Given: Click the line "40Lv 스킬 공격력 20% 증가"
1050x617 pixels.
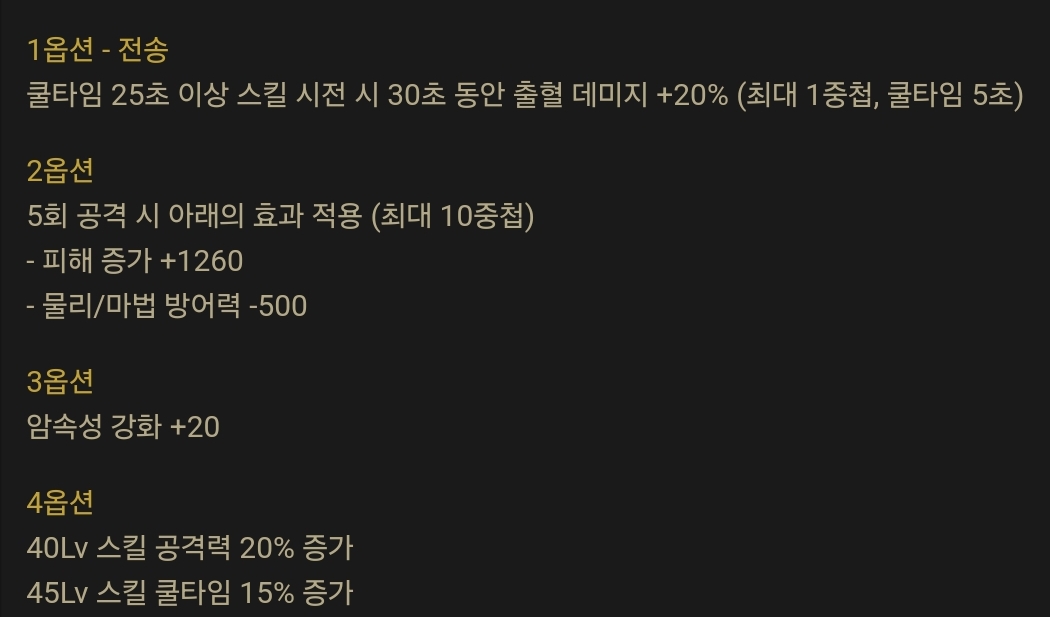Looking at the screenshot, I should click(x=191, y=548).
